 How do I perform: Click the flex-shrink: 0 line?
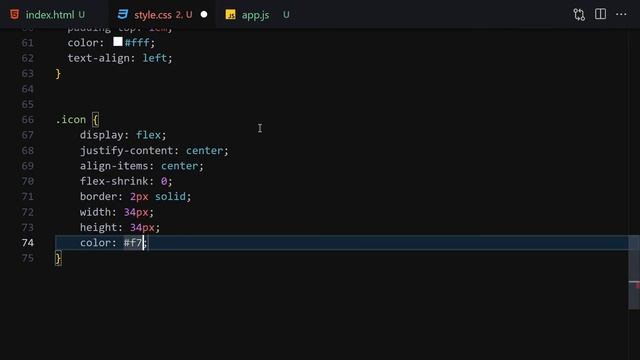pyautogui.click(x=126, y=181)
